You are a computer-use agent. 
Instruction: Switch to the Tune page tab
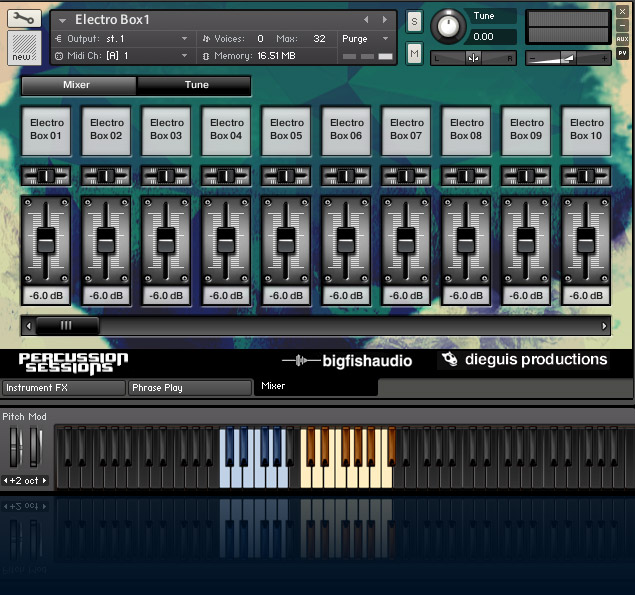(194, 85)
